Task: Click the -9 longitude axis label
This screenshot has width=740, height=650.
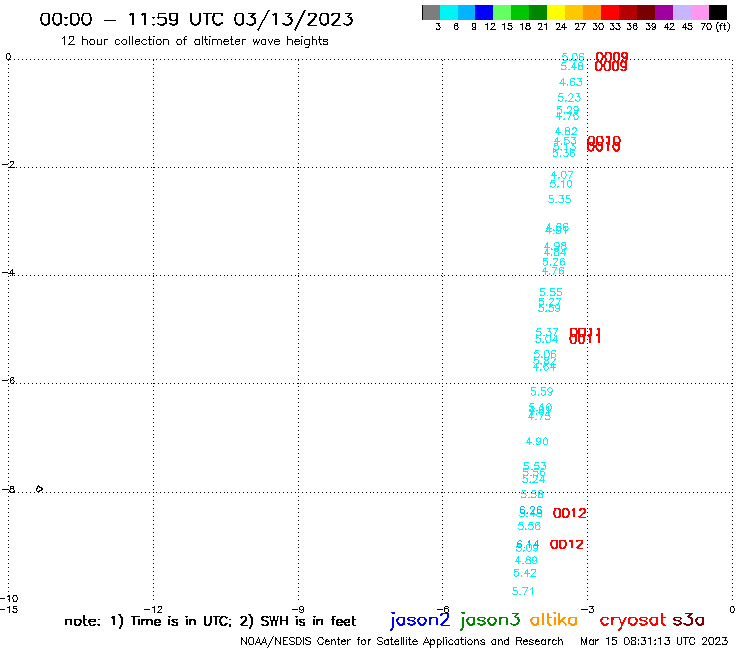Action: (298, 609)
